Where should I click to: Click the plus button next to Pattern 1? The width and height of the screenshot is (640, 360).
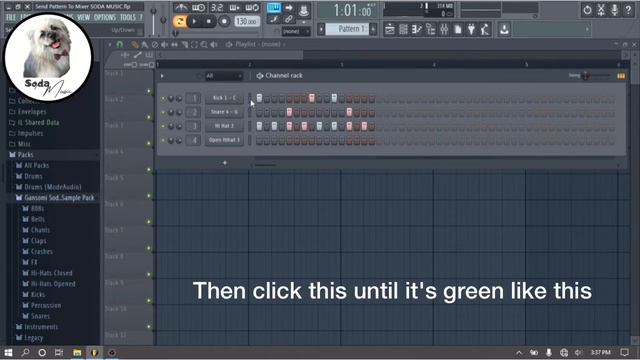point(373,29)
